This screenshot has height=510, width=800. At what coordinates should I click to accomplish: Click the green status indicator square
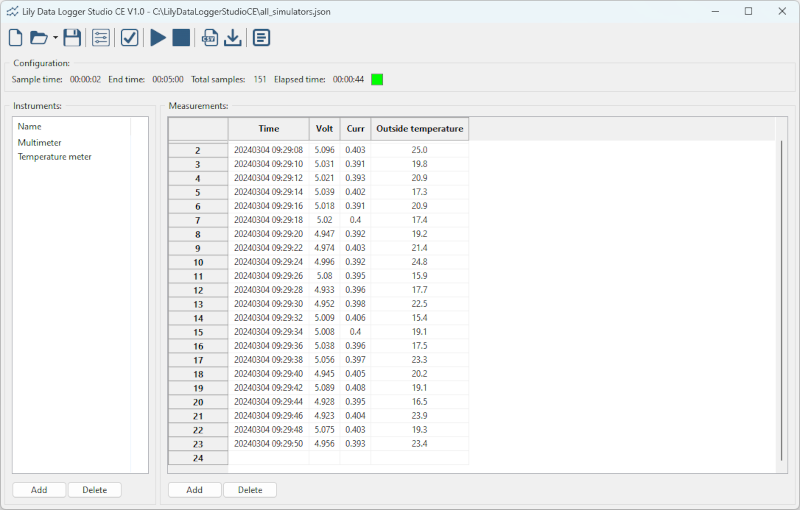pos(377,80)
